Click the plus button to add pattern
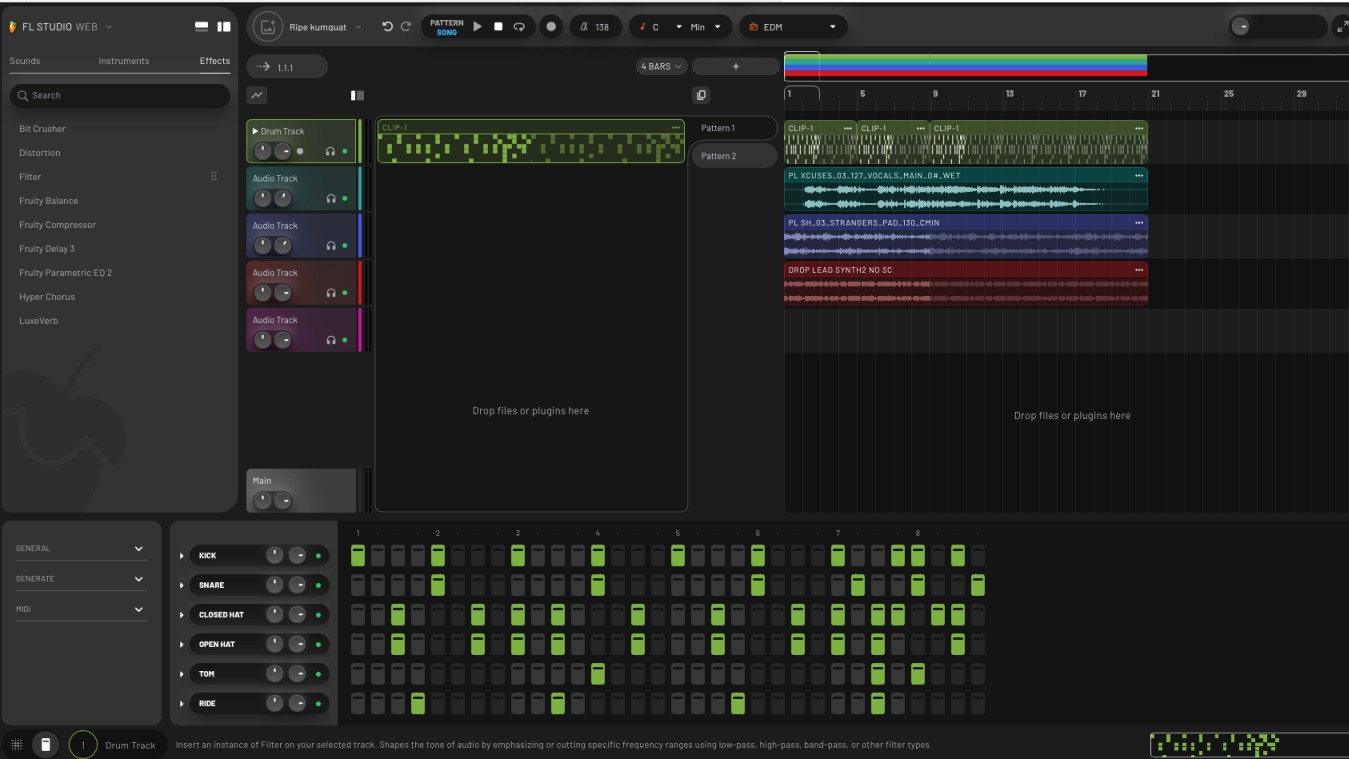Viewport: 1349px width, 759px height. [735, 67]
